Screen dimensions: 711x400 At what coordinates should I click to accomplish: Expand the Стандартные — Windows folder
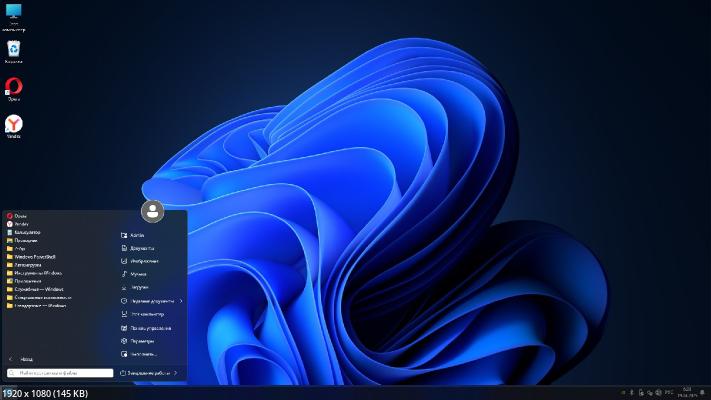(36, 306)
